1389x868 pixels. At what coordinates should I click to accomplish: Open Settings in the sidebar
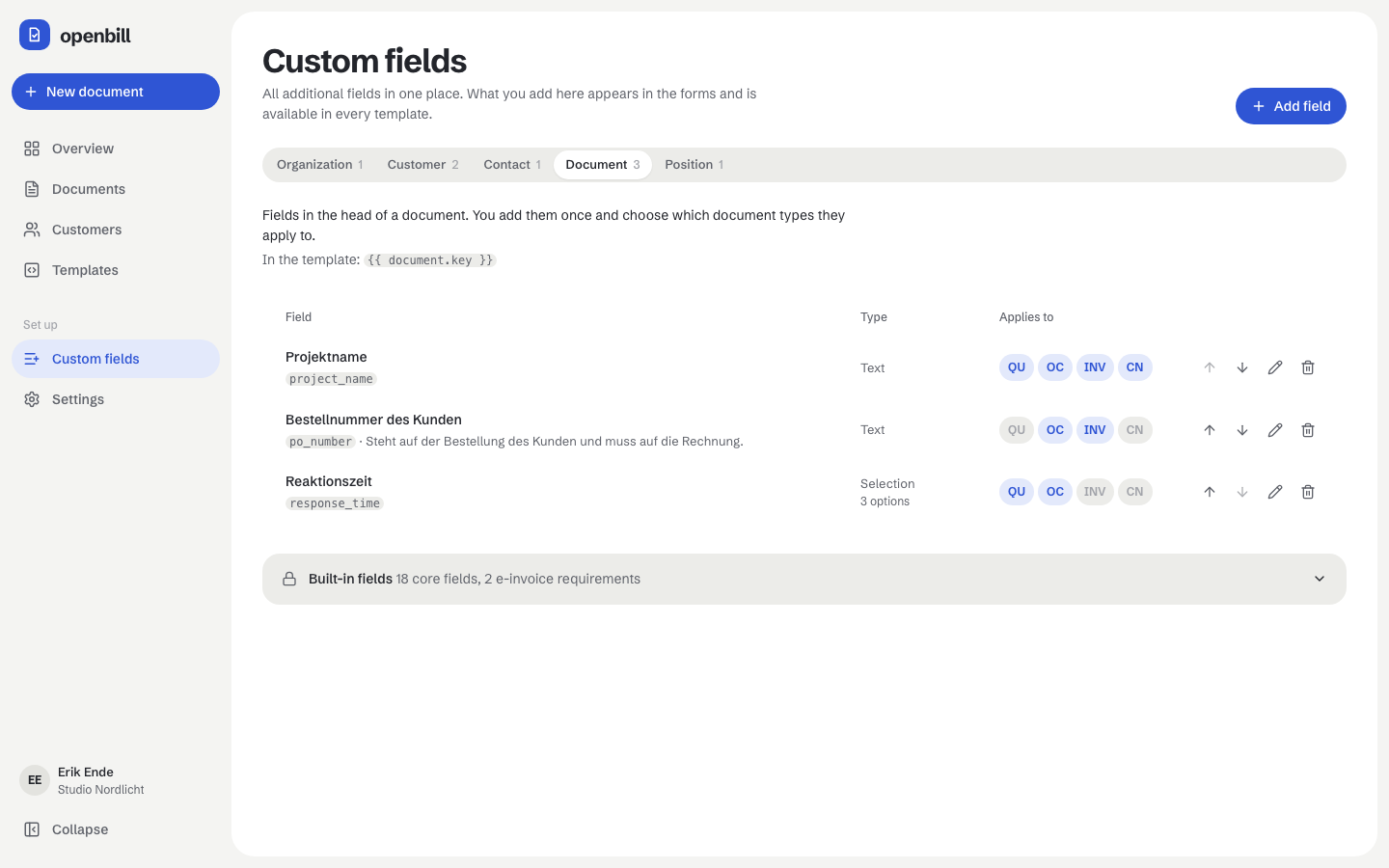click(x=116, y=399)
